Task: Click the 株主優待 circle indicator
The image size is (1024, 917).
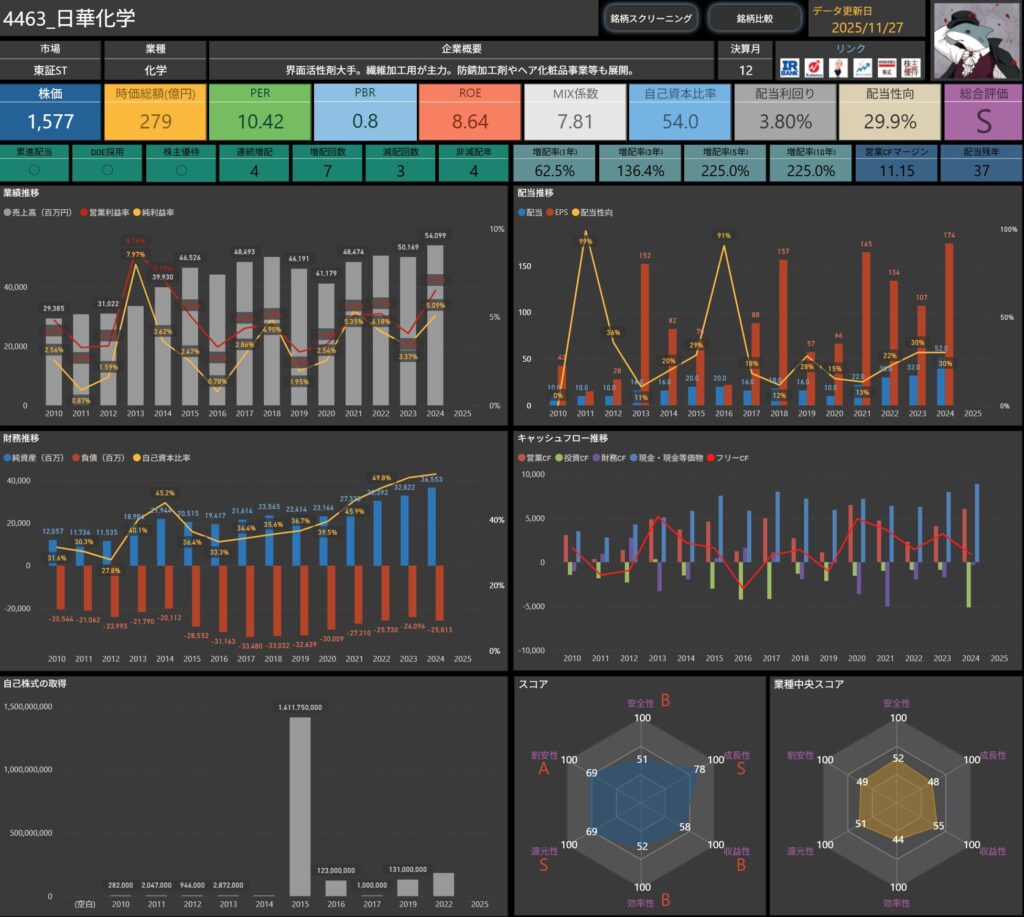Action: coord(180,170)
